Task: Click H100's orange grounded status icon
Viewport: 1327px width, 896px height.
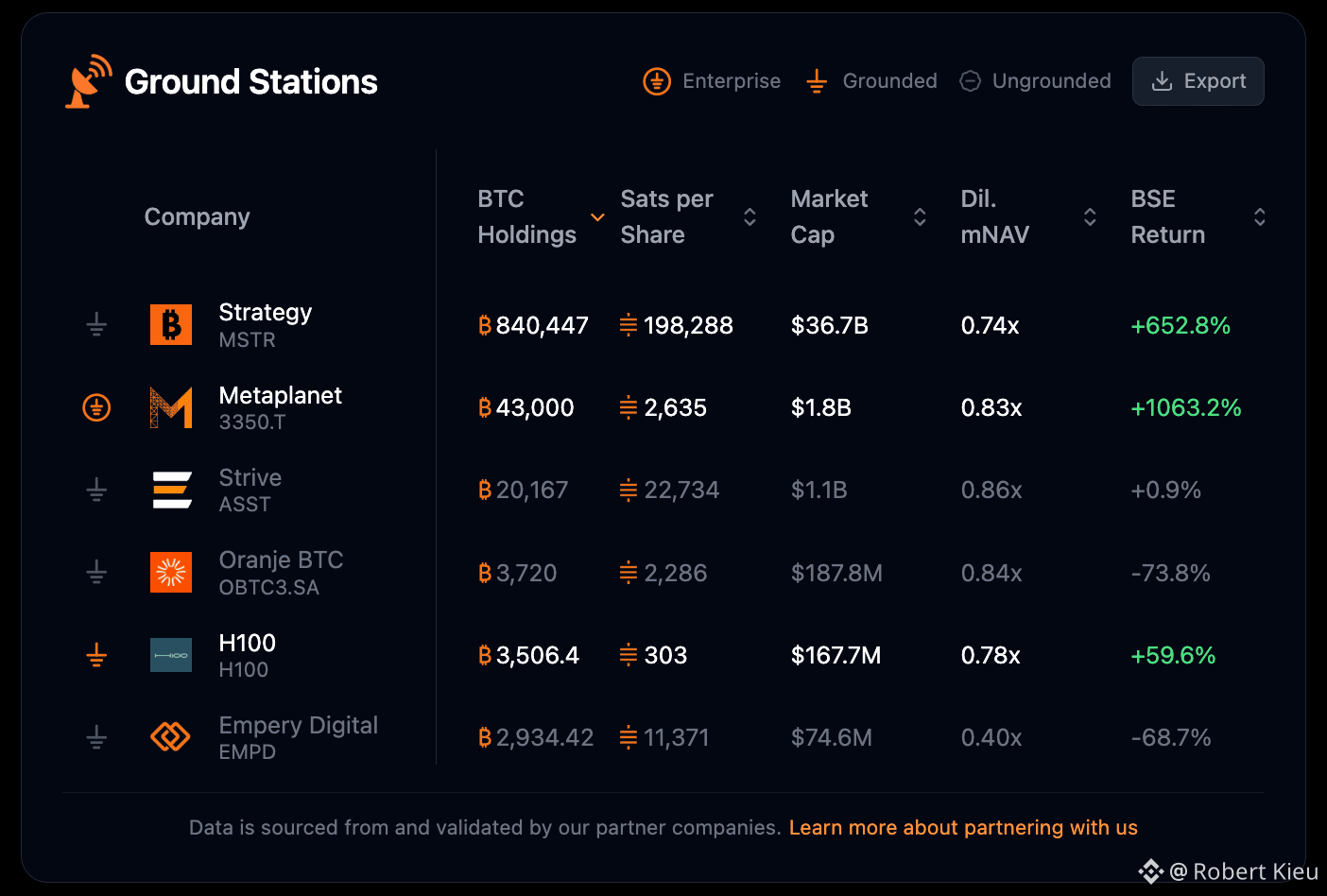Action: (x=96, y=655)
